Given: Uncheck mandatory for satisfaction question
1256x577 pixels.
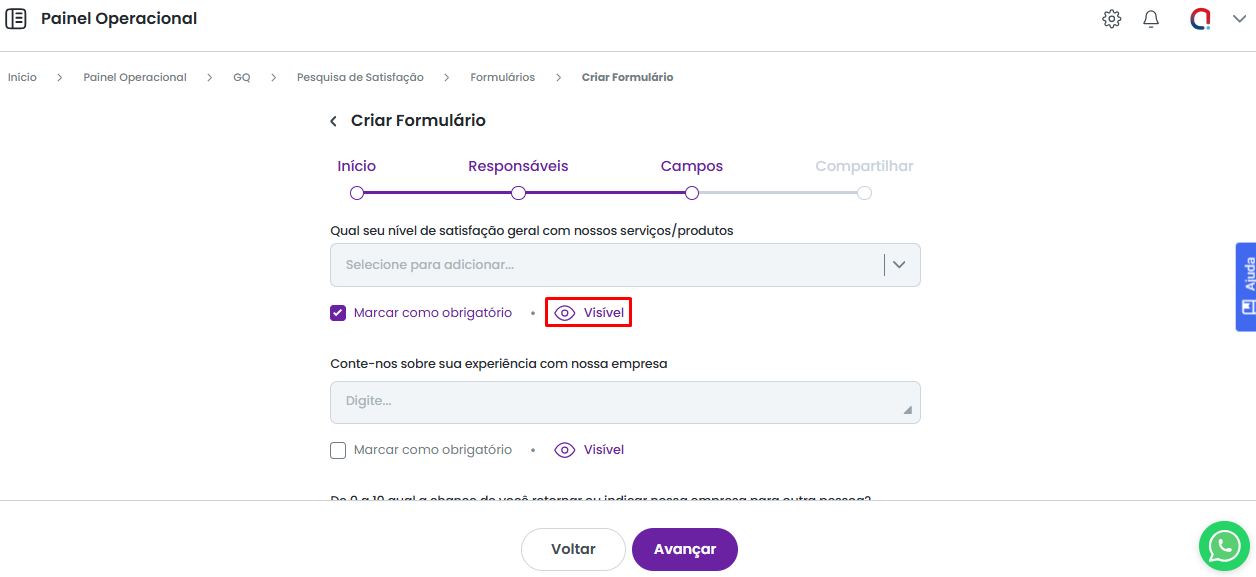Looking at the screenshot, I should (338, 313).
